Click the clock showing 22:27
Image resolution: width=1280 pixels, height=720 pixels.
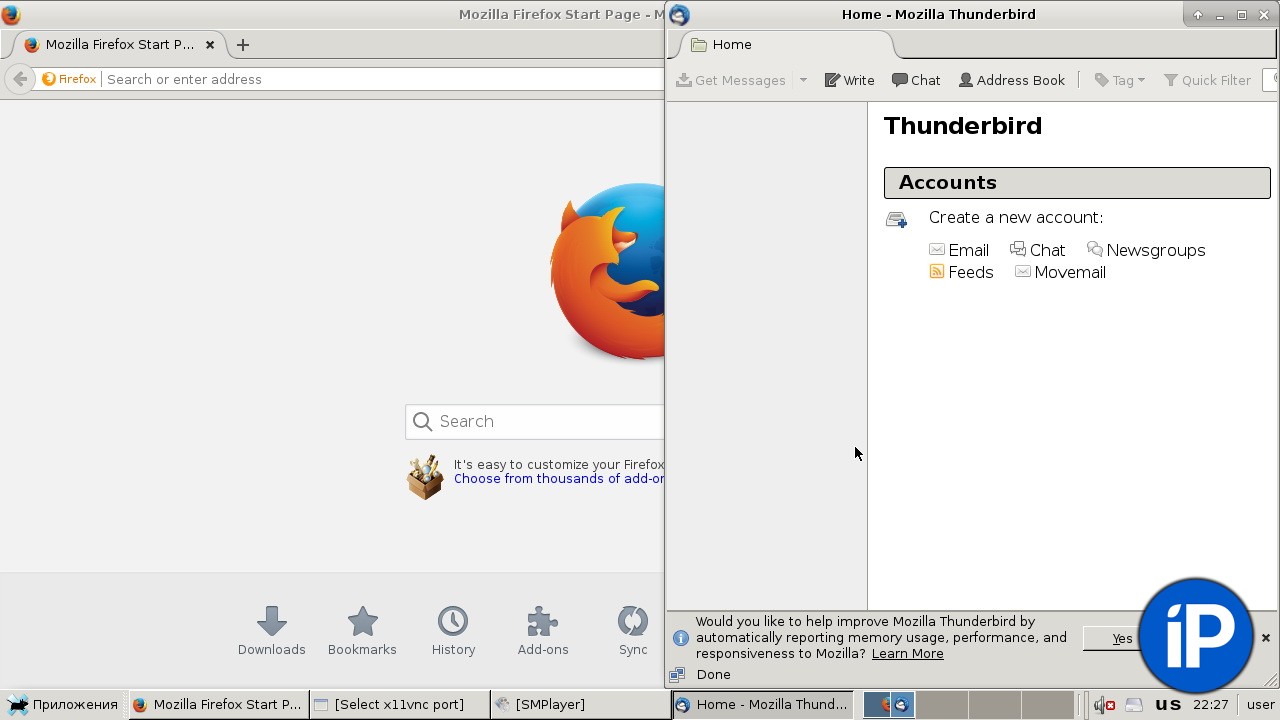1211,705
